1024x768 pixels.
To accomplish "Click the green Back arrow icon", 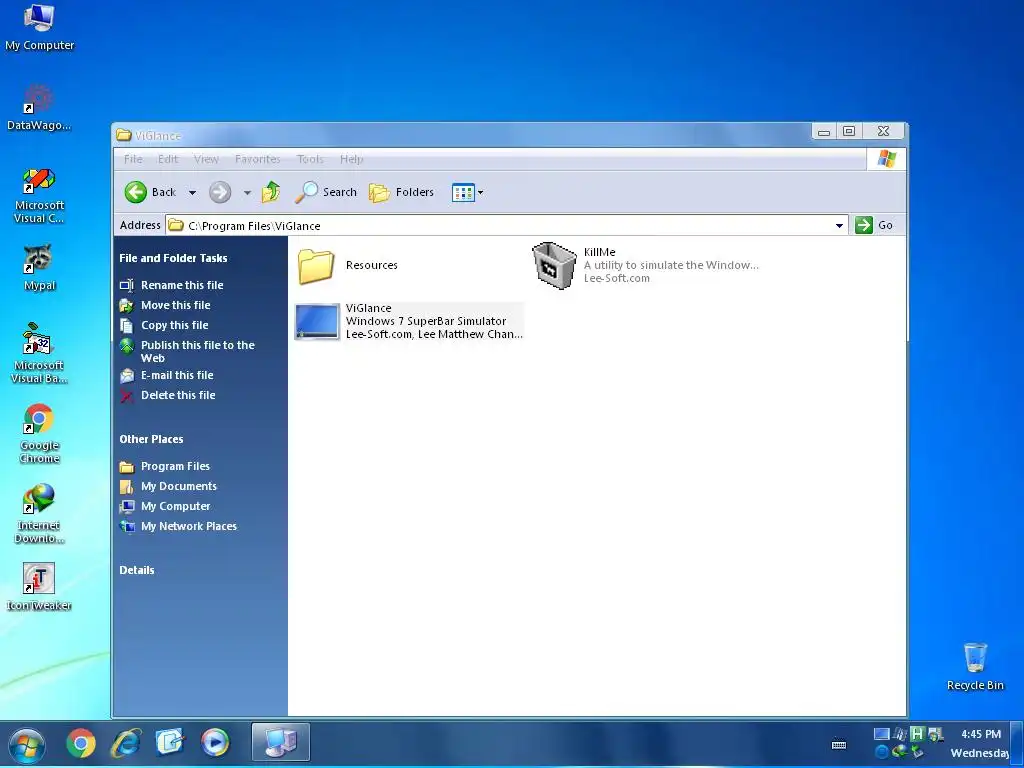I will [x=136, y=192].
